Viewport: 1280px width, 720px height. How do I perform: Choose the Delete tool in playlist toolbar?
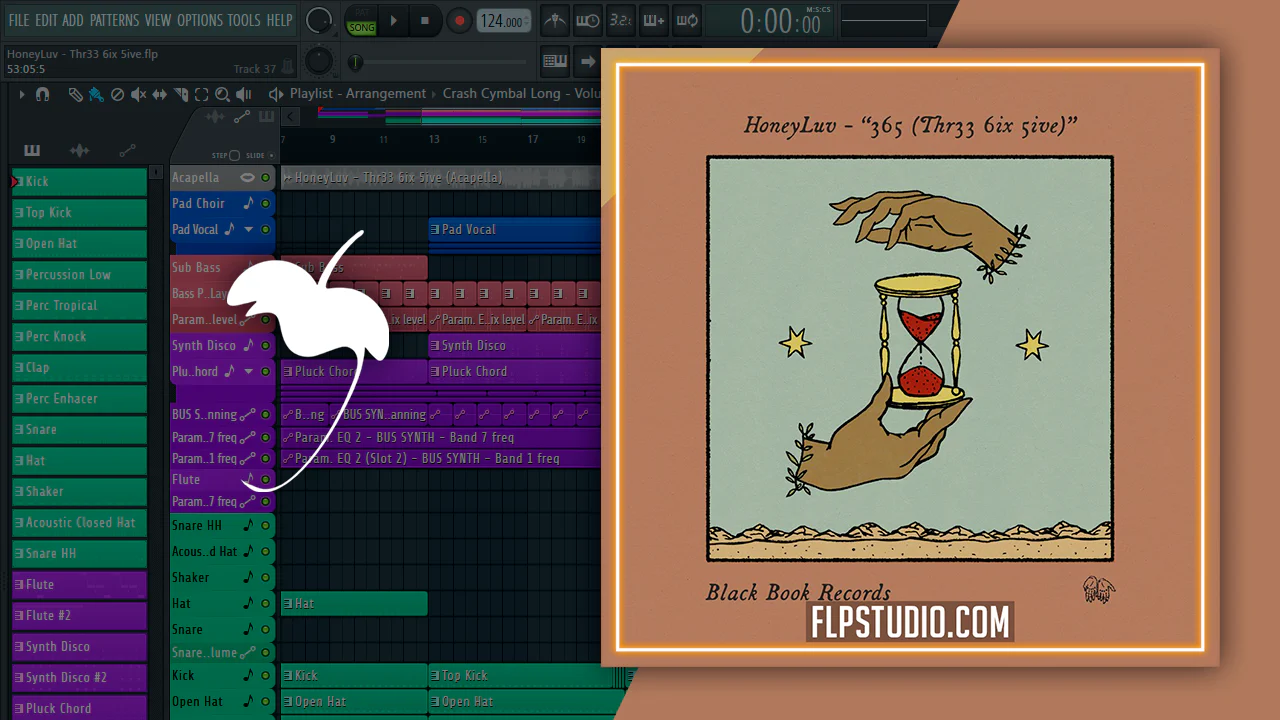pos(117,94)
